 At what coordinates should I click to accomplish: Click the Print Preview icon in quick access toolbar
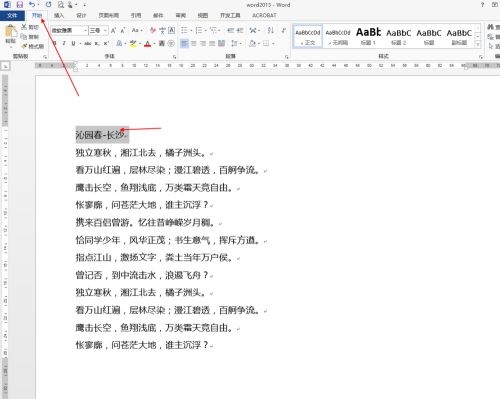click(61, 4)
